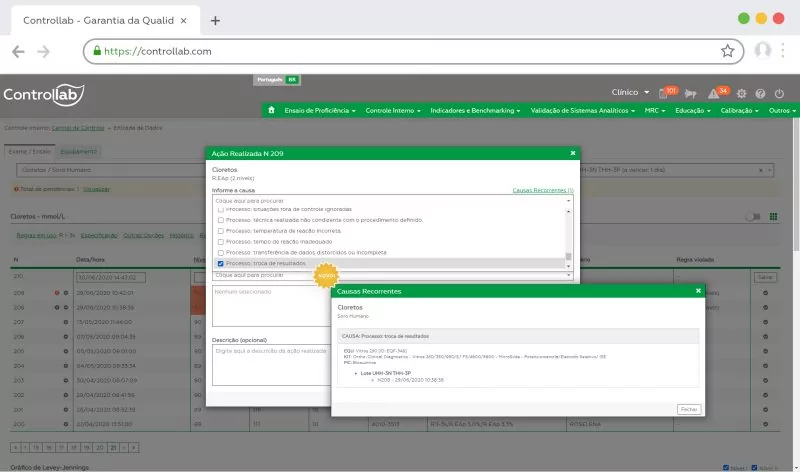
Task: Click the Visualizar pendências link
Action: [96, 189]
